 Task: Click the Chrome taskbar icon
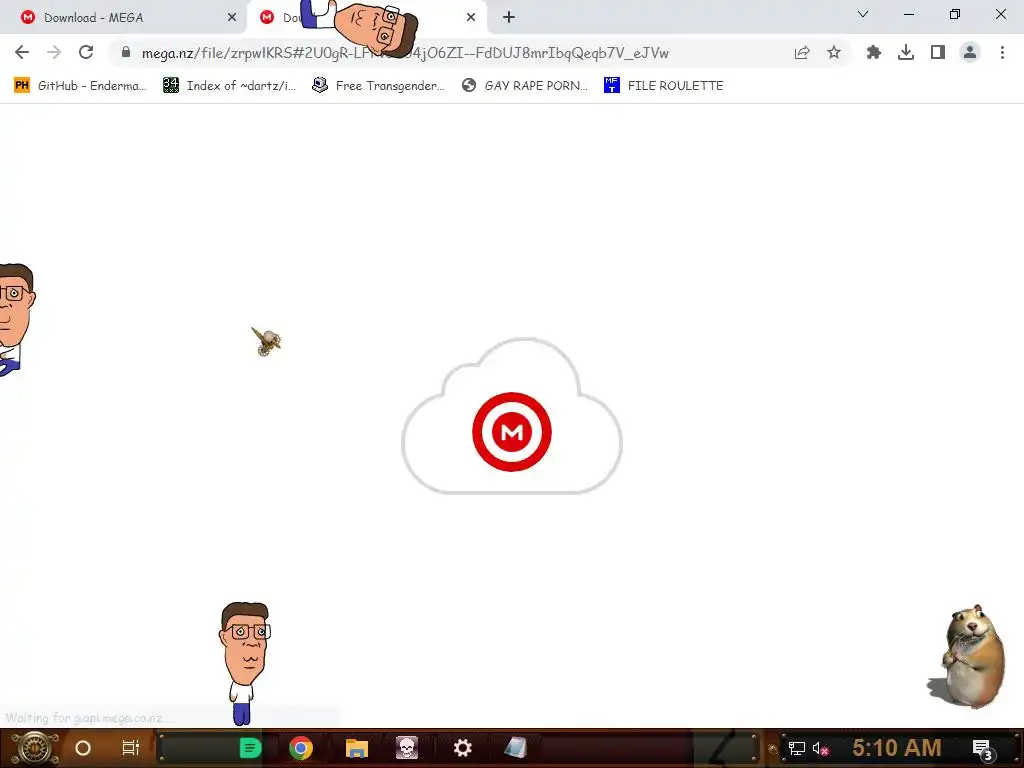point(301,748)
